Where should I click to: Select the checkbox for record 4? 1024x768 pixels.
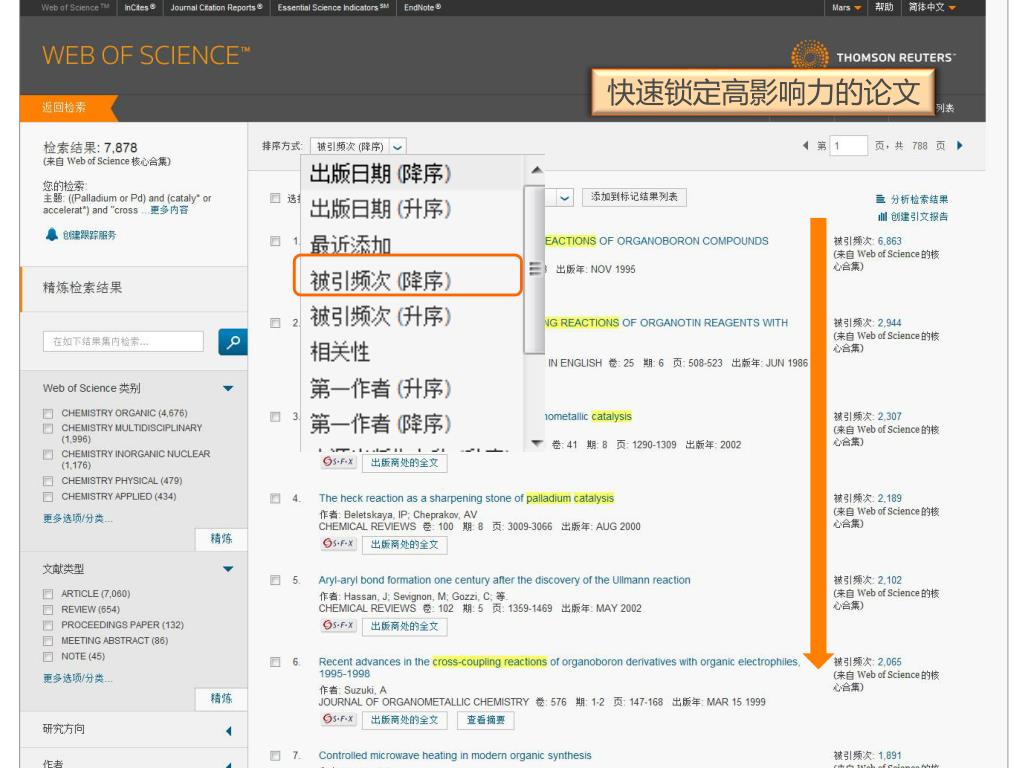pos(275,498)
